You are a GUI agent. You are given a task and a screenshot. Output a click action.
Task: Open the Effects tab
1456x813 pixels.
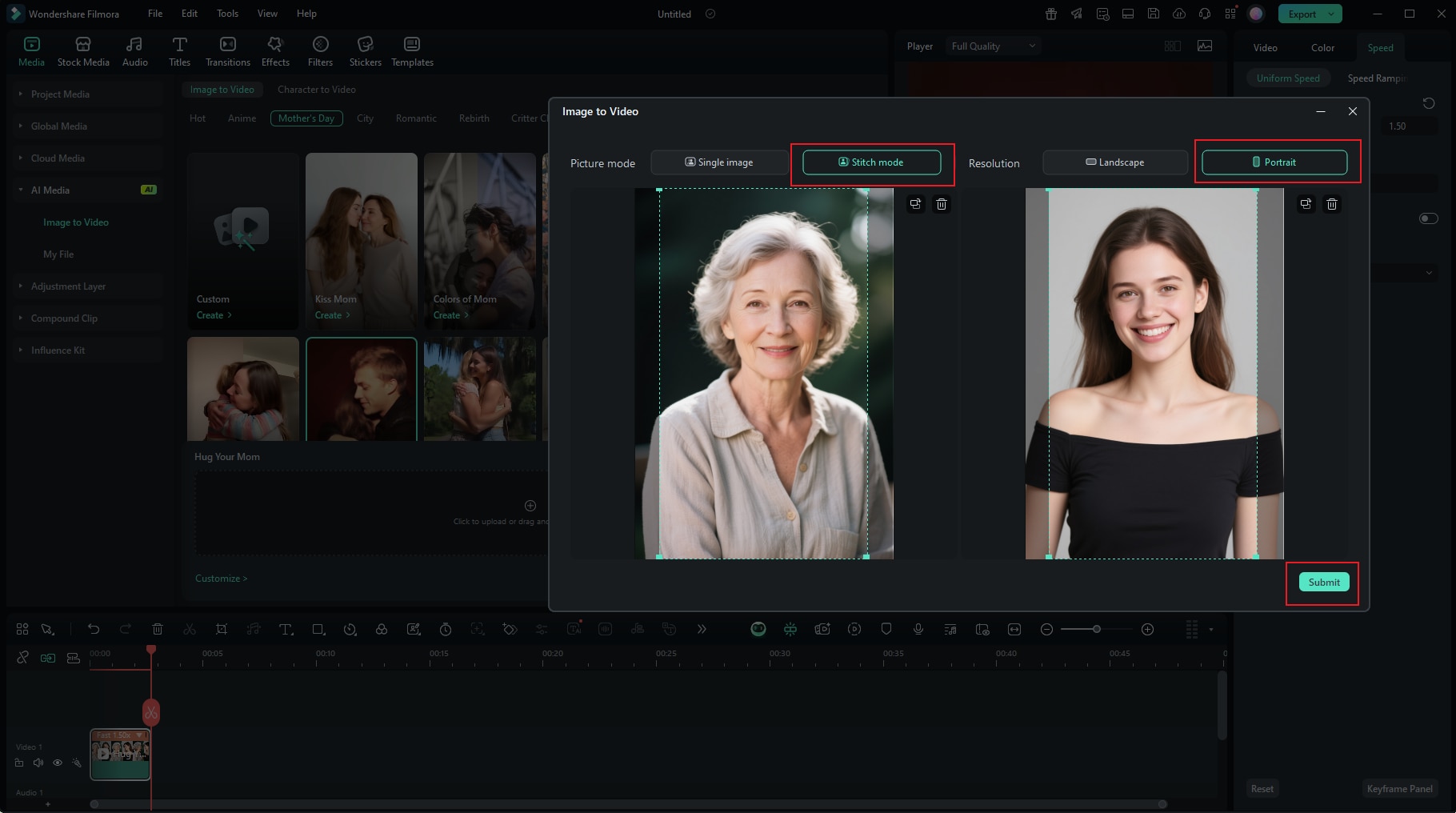pyautogui.click(x=275, y=51)
